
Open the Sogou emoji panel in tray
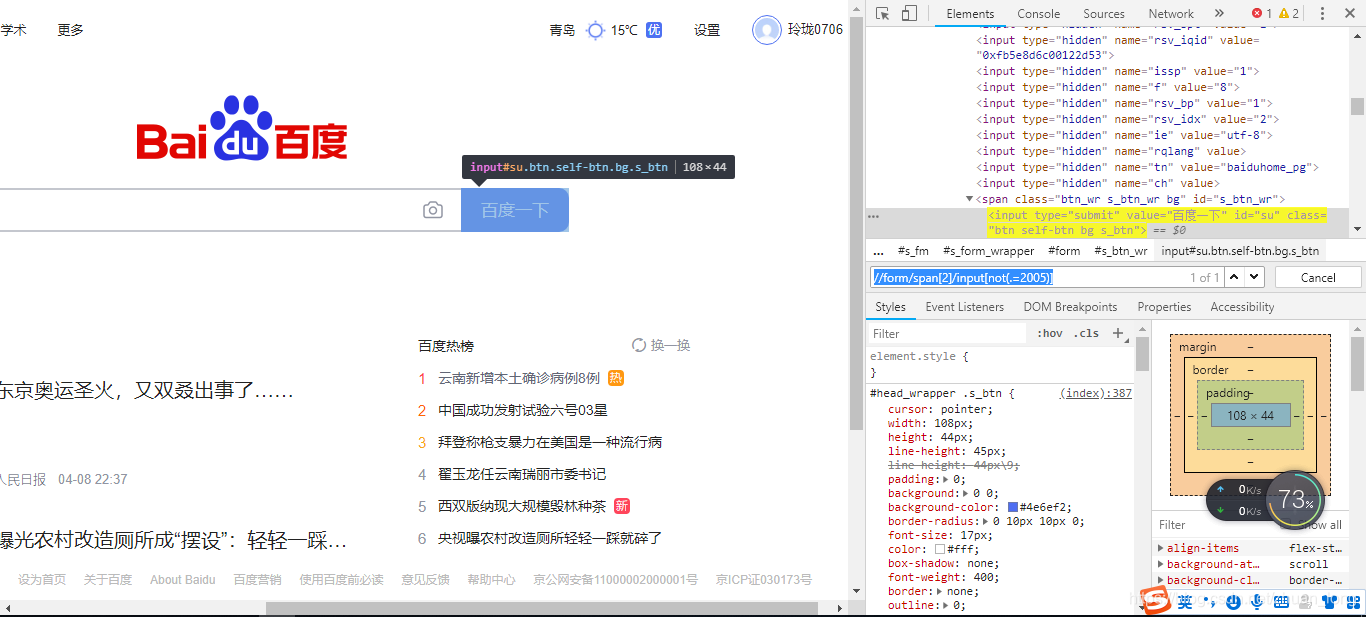(x=1233, y=602)
